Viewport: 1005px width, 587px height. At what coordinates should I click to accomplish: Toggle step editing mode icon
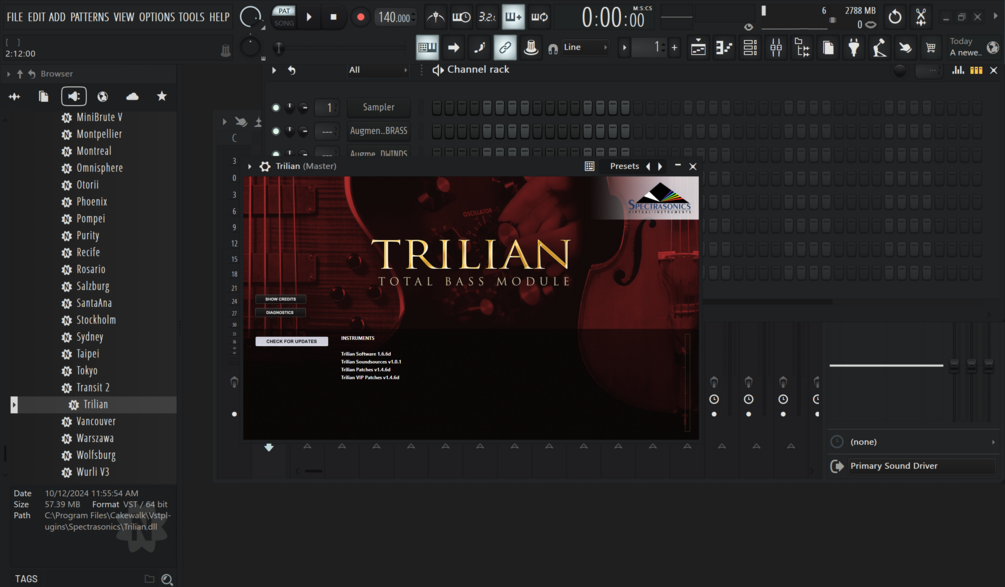click(x=479, y=47)
